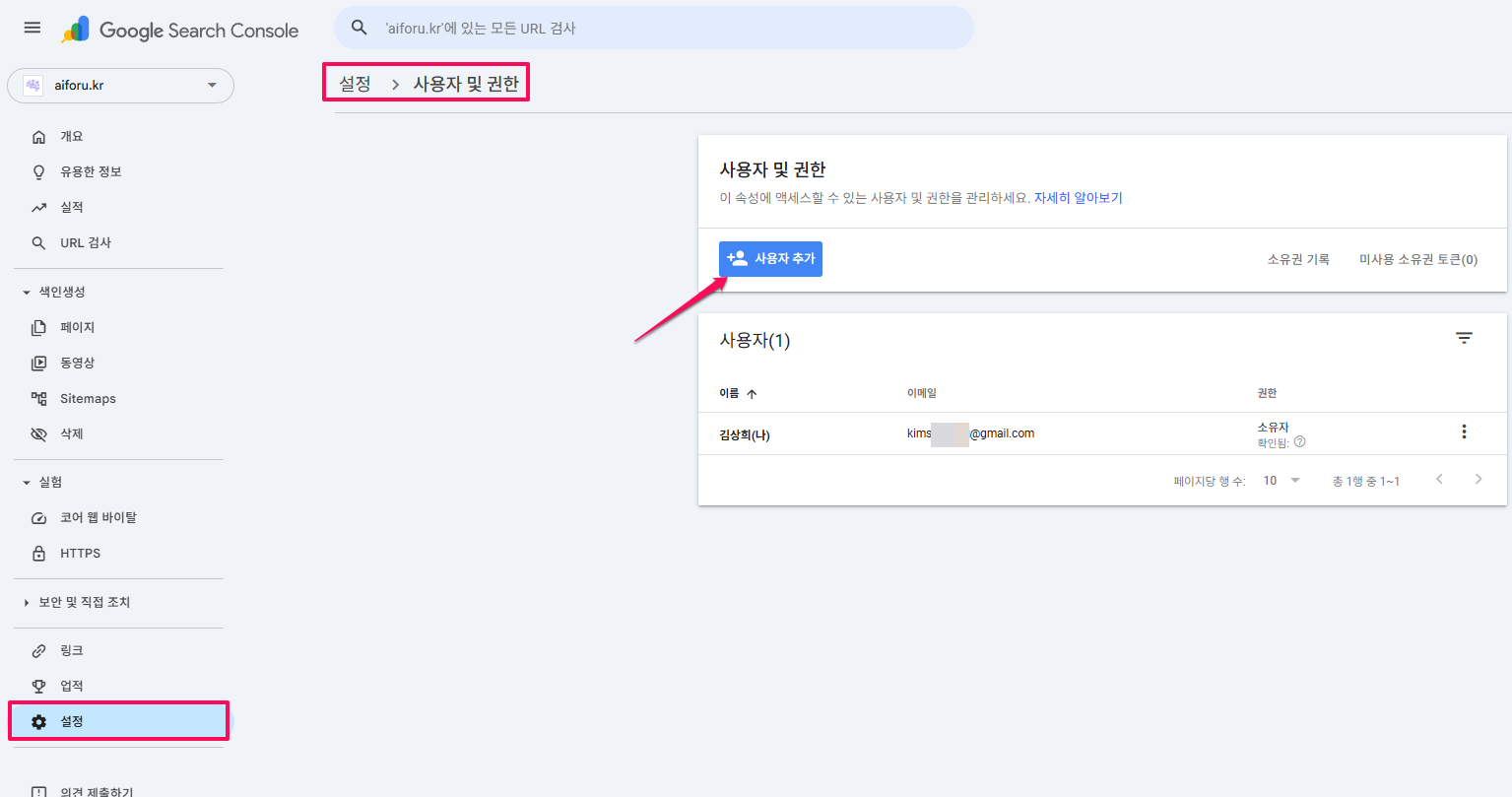Collapse the 실험 section
Screen dimensions: 1512x797
(27, 483)
